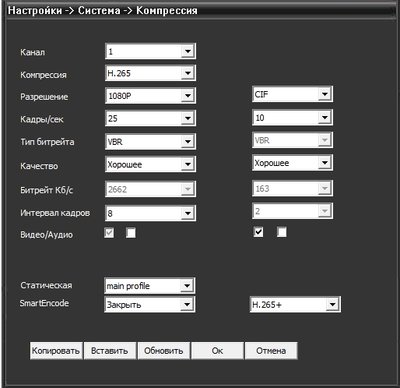Open sub-stream Хорошее quality dropdown
The width and height of the screenshot is (400, 388).
point(292,163)
